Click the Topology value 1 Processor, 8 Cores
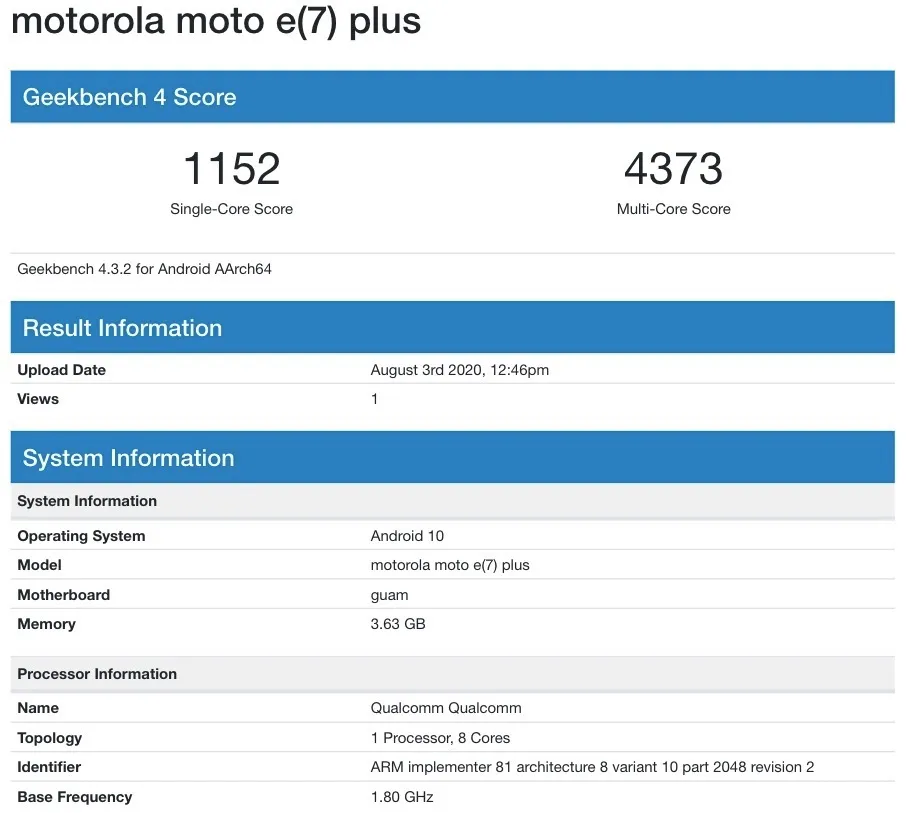Image resolution: width=906 pixels, height=813 pixels. tap(440, 738)
